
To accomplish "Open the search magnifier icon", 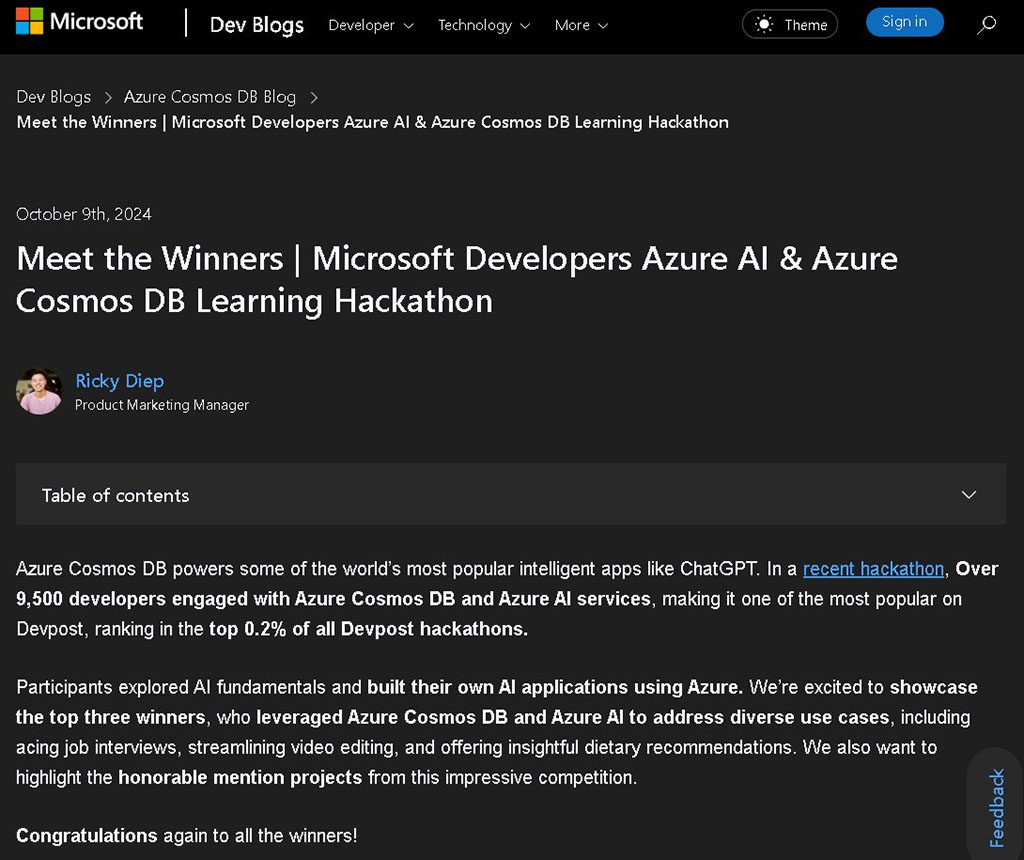I will pos(986,25).
